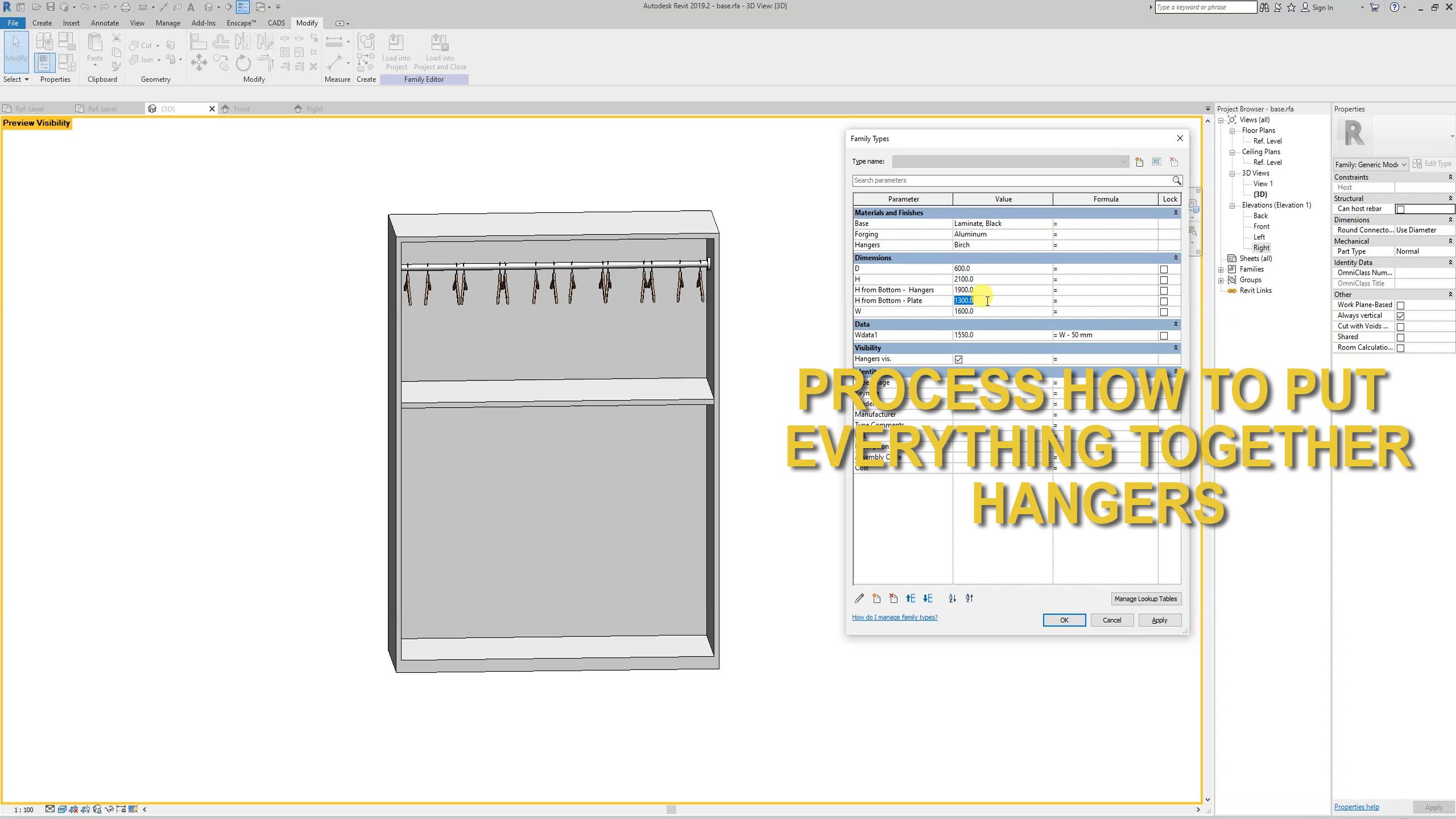Screen dimensions: 1456x819
Task: Select the Right elevation in Project Browser
Action: tap(1261, 247)
